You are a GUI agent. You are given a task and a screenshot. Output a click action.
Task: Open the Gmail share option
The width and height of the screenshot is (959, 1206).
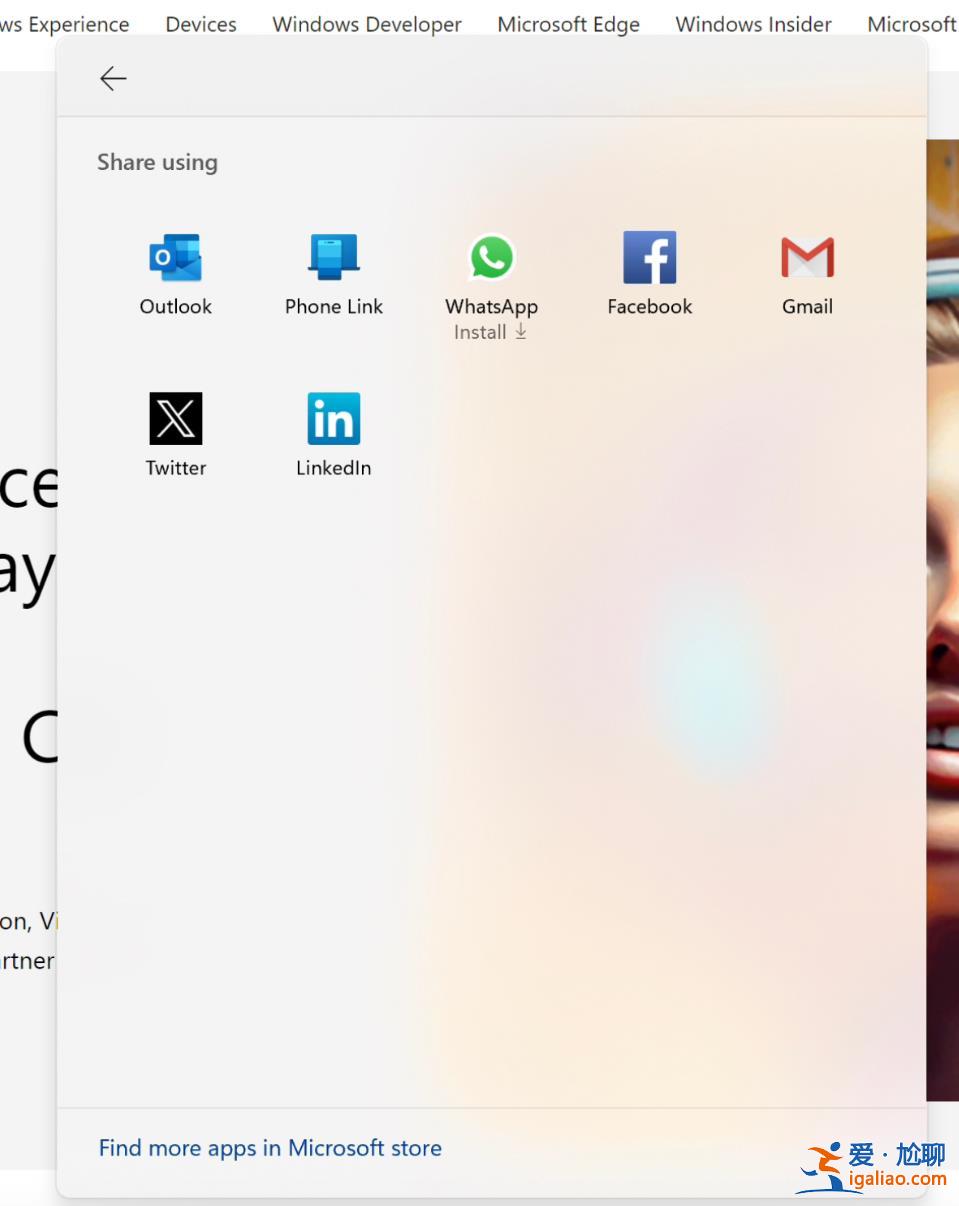[806, 256]
